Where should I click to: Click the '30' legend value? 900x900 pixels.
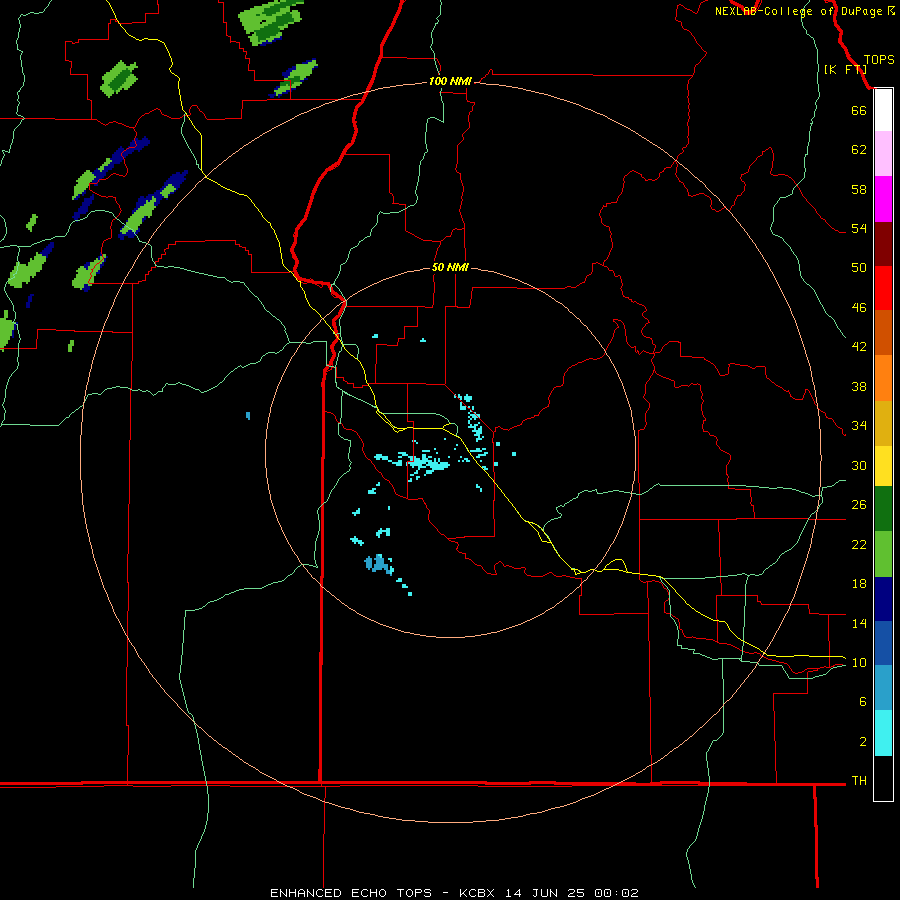click(859, 465)
